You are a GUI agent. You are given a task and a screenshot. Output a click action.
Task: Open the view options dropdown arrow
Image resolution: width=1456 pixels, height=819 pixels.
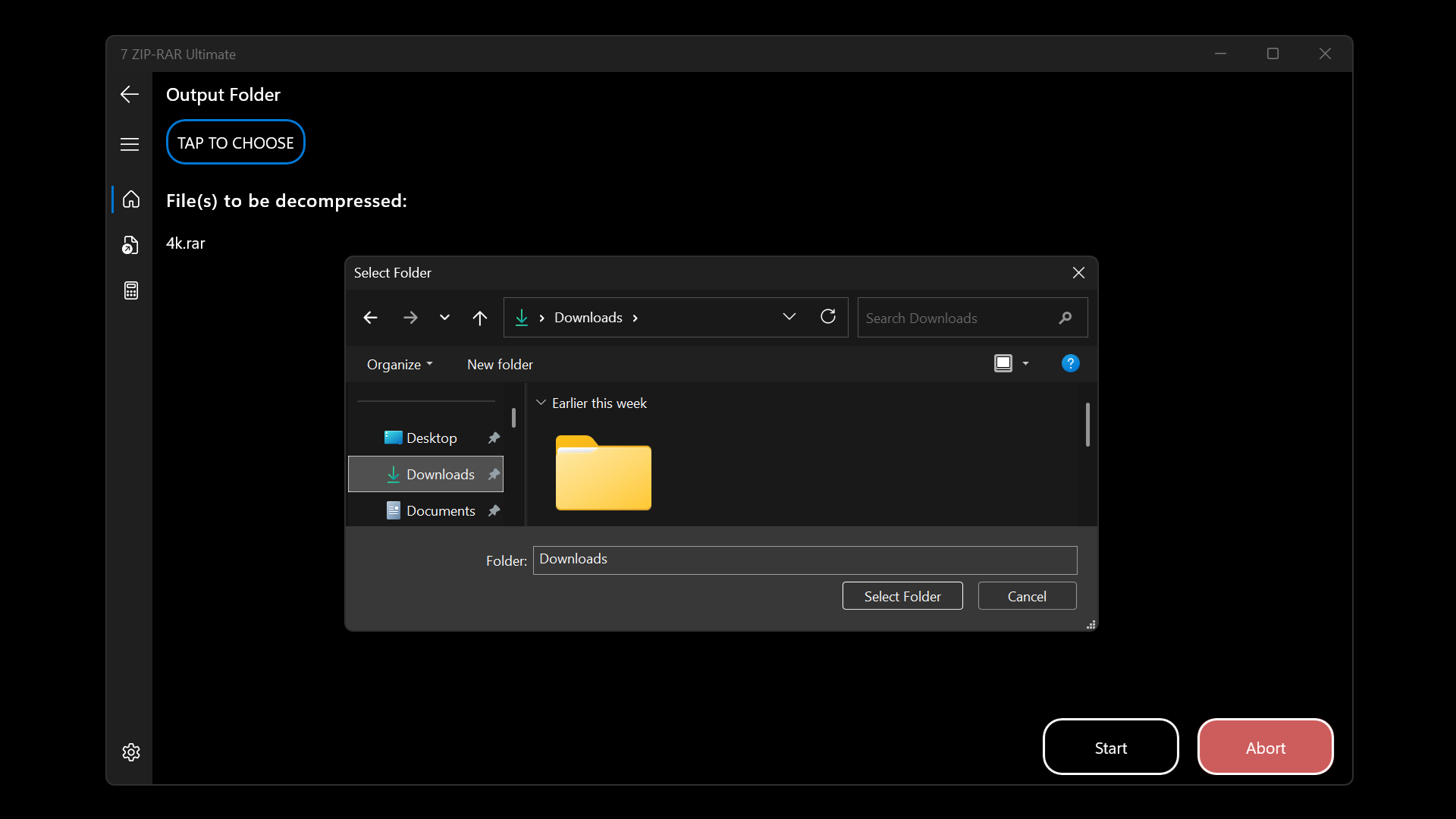[x=1026, y=363]
